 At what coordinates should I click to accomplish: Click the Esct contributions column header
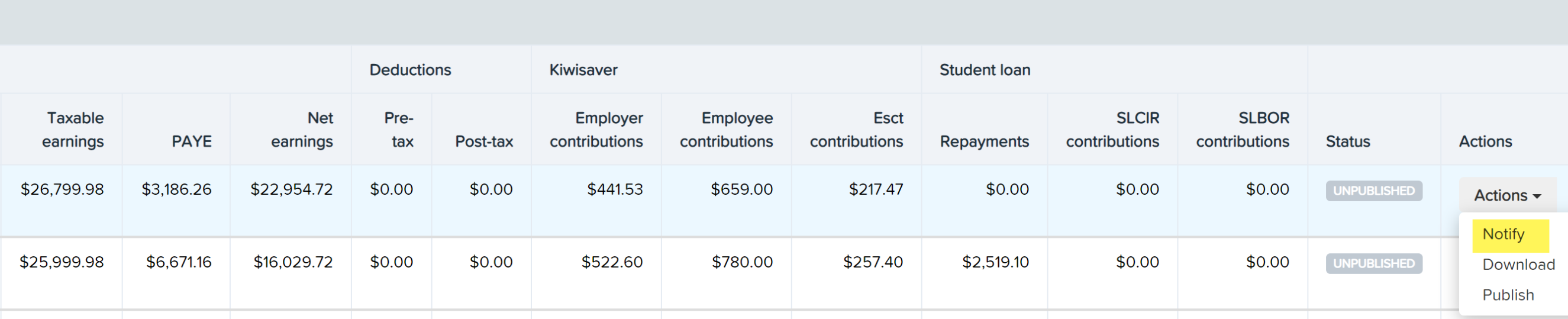(856, 130)
